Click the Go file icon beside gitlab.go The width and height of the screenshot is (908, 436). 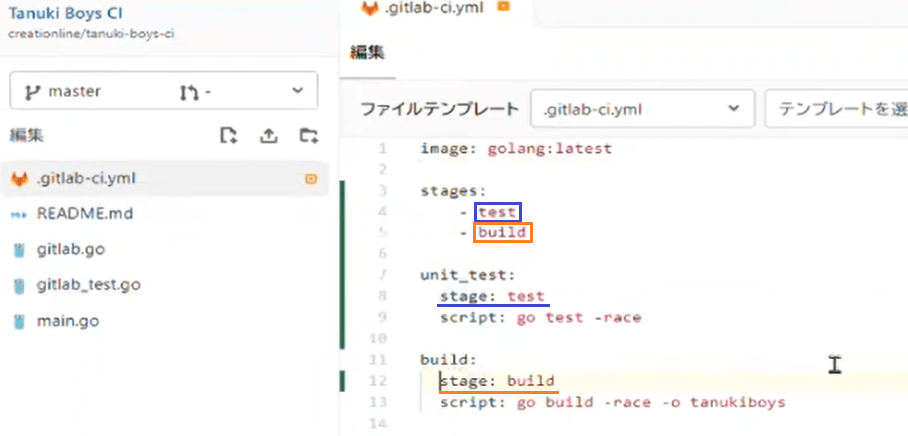tap(20, 251)
